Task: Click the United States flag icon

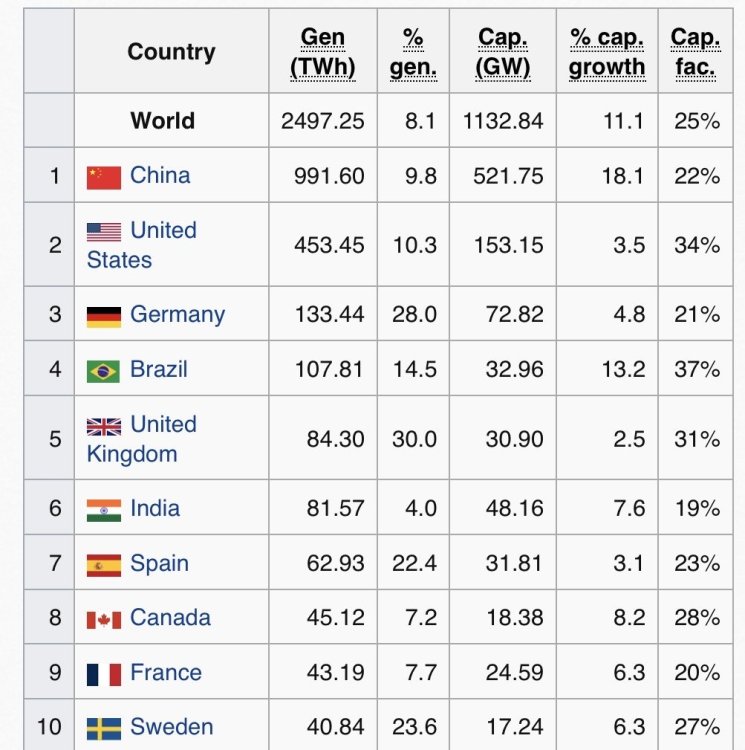Action: [x=104, y=232]
